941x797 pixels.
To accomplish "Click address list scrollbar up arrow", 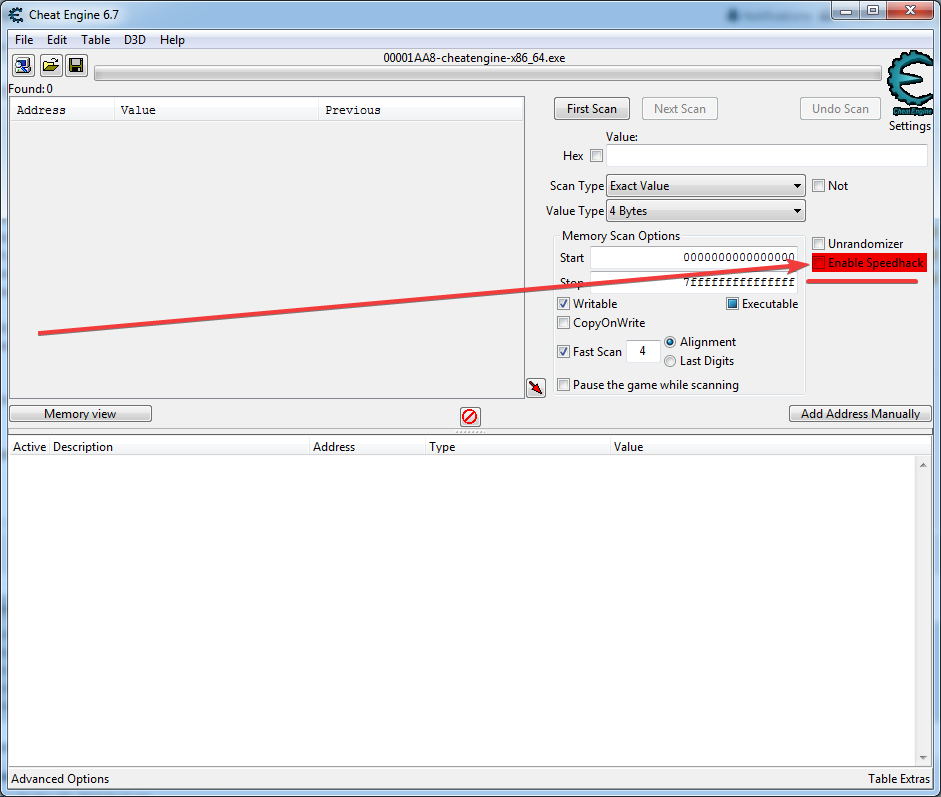I will pos(923,465).
